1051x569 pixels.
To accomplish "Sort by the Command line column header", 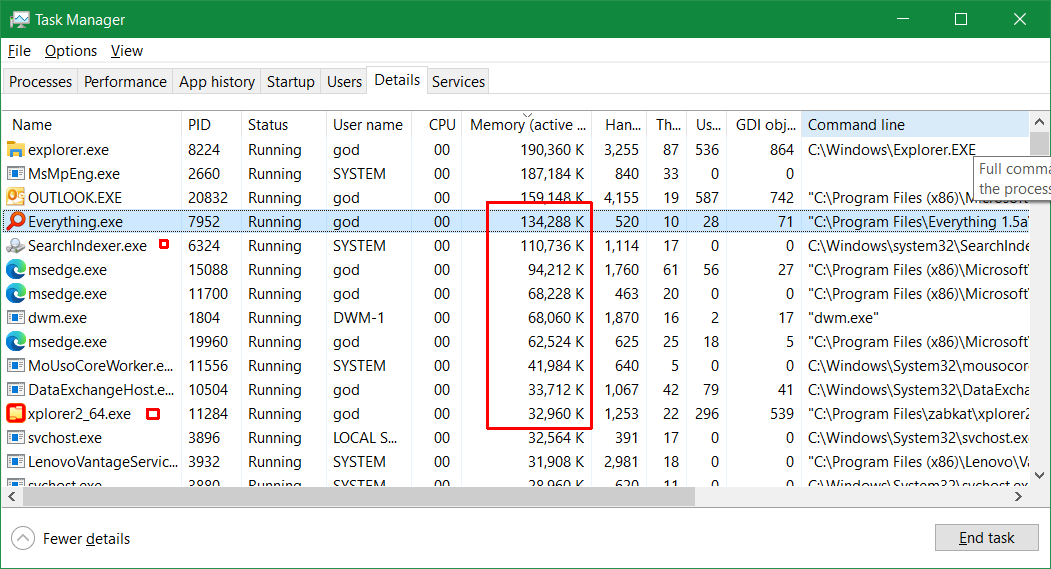I will (x=916, y=125).
